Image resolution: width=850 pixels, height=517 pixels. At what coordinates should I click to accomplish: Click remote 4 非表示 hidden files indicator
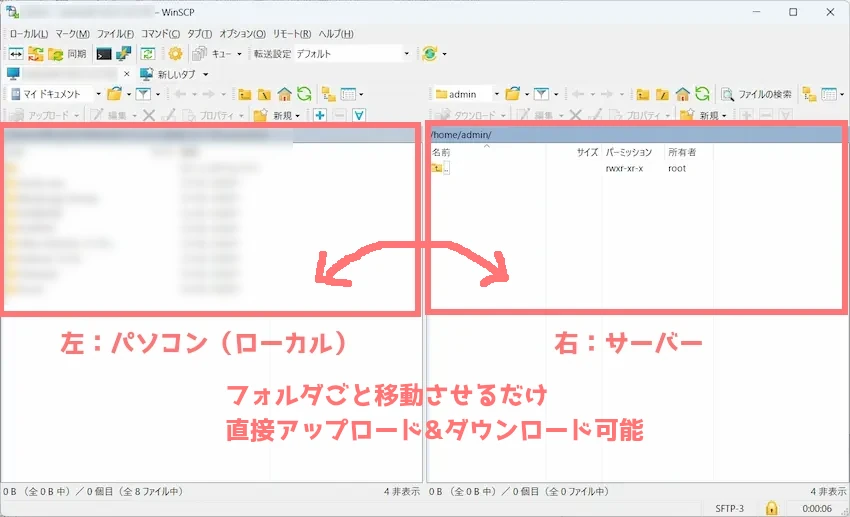[828, 492]
